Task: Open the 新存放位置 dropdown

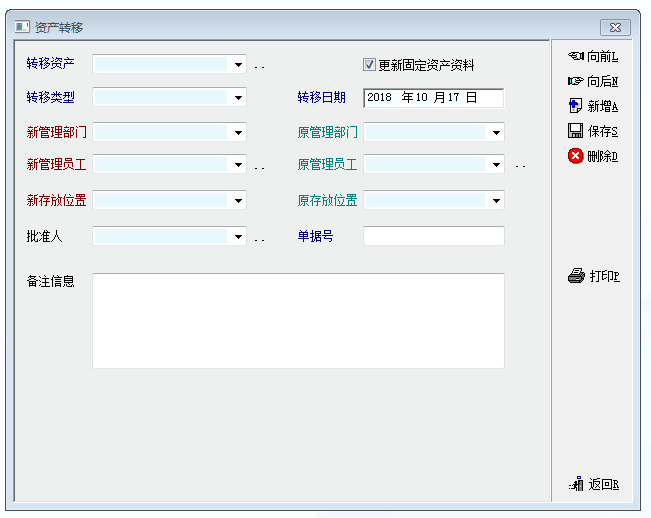Action: tap(238, 201)
